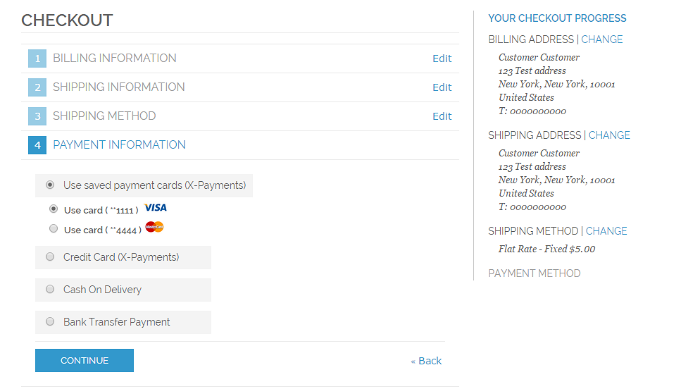
Task: Click step 3 number badge
Action: tap(37, 116)
